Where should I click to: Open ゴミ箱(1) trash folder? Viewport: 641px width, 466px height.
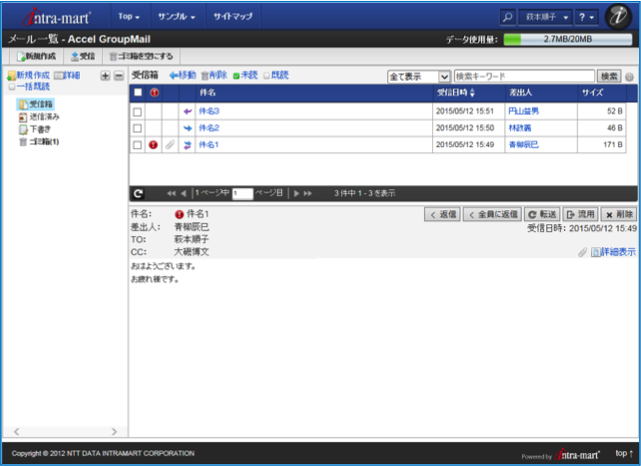coord(39,142)
